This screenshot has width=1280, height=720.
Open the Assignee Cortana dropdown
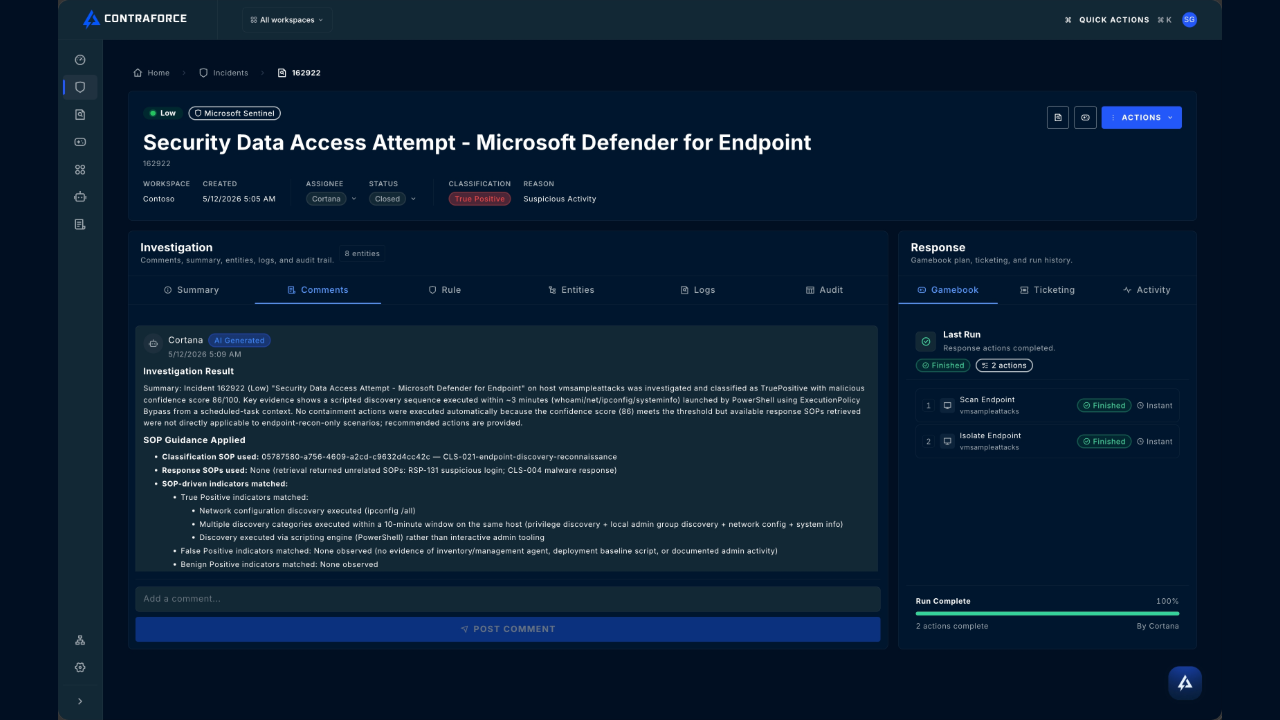coord(332,199)
